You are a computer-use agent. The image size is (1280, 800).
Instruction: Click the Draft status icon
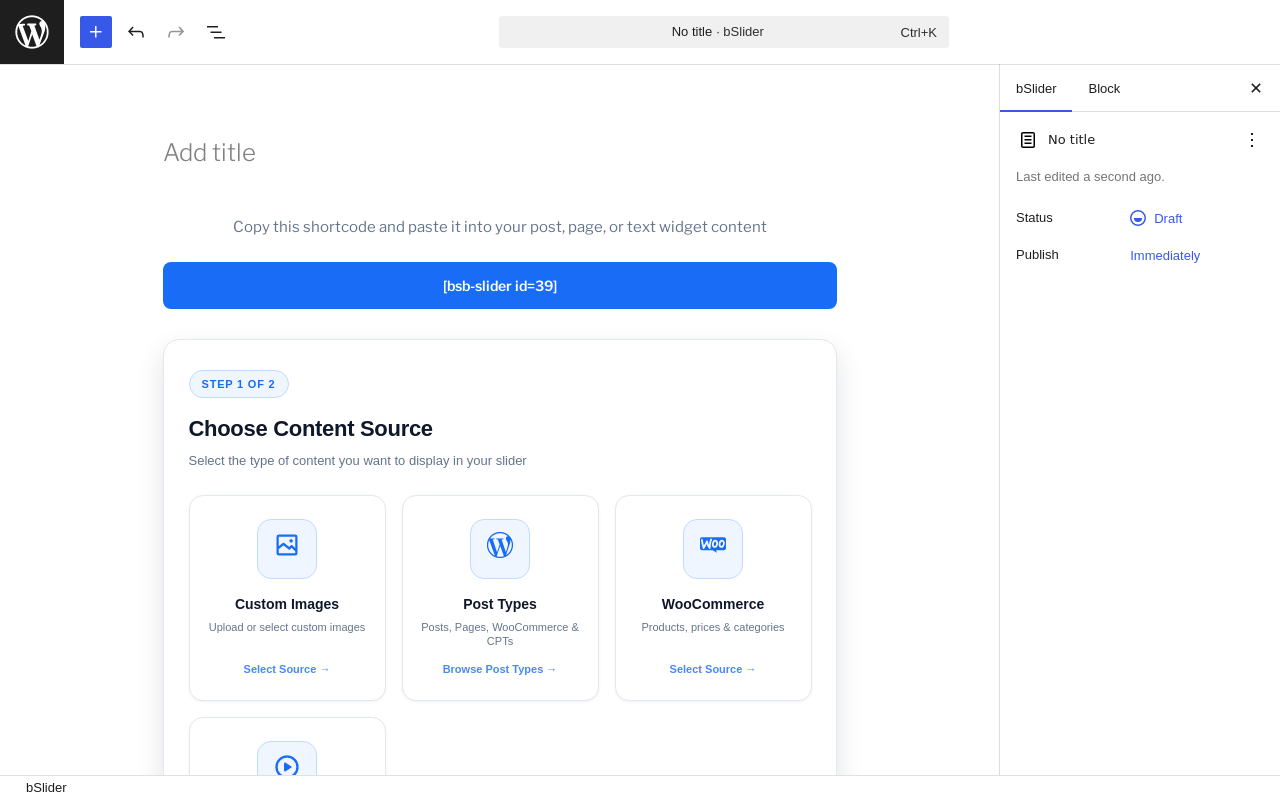click(x=1138, y=218)
